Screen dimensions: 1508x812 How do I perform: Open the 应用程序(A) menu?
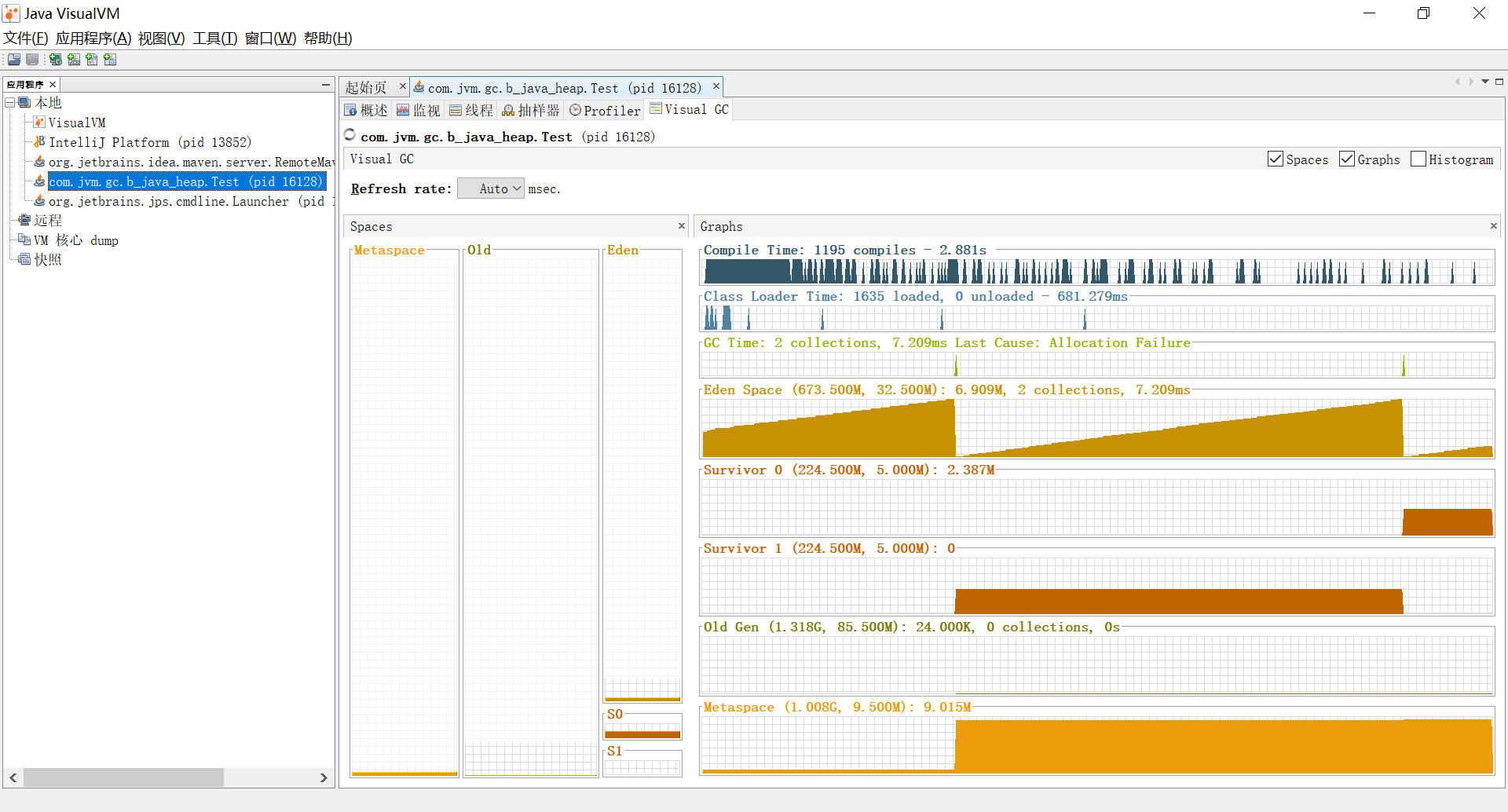pyautogui.click(x=93, y=38)
